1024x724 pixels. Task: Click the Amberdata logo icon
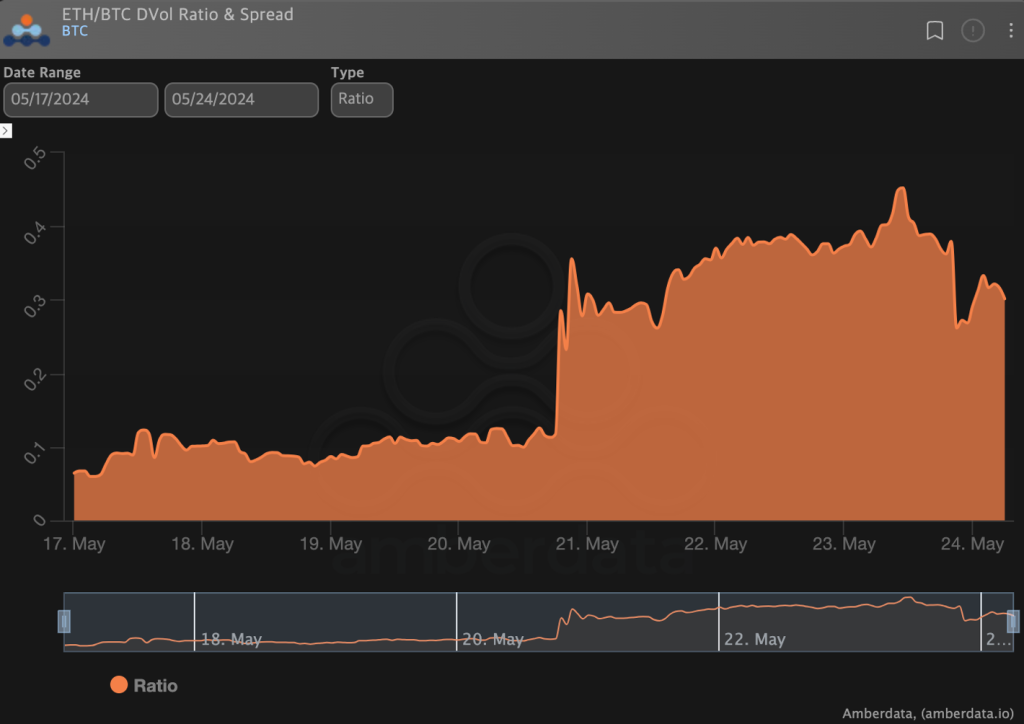pos(27,28)
